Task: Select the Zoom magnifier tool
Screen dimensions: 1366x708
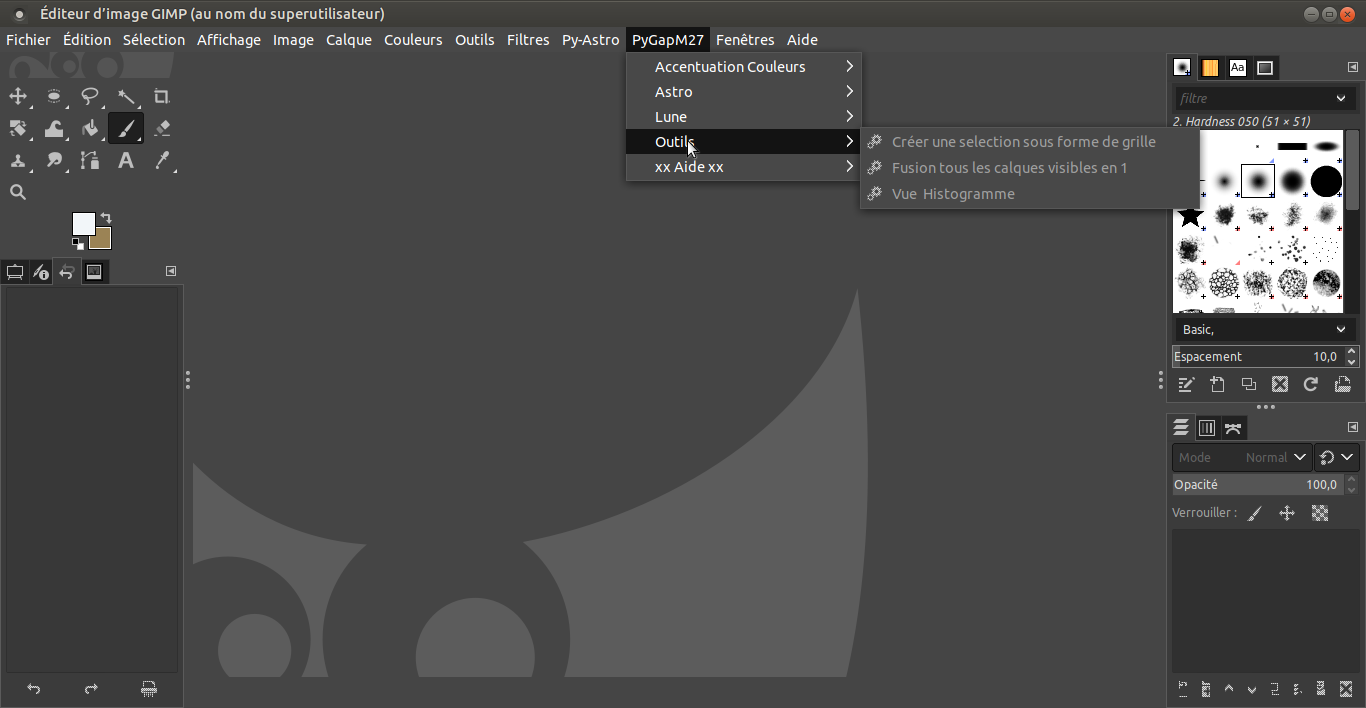Action: [18, 193]
